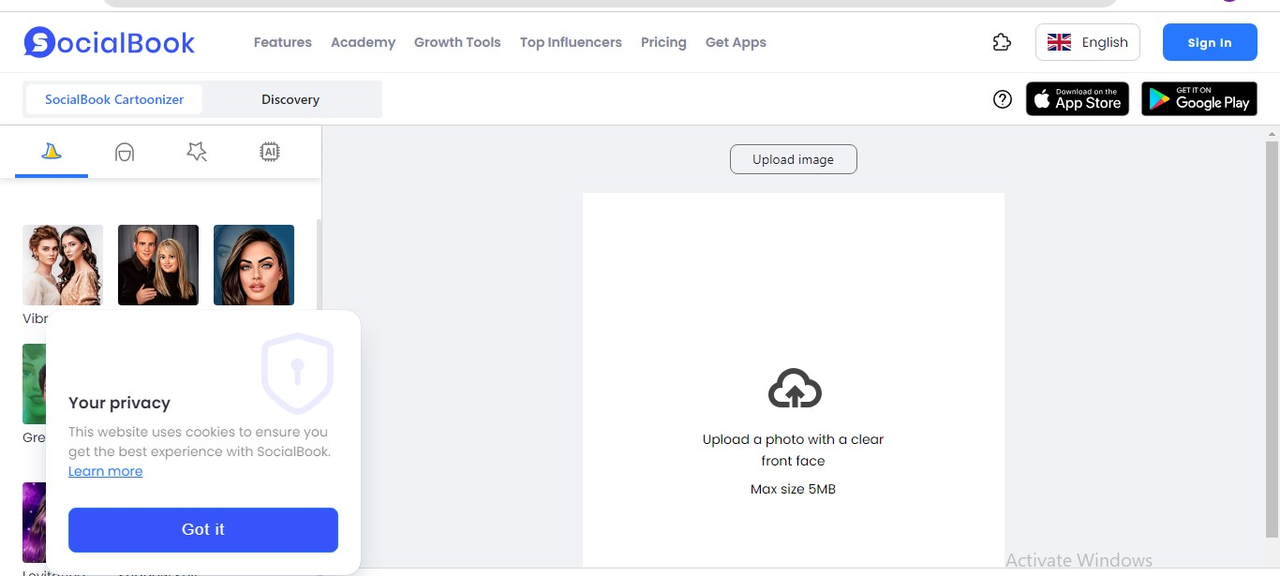Click the extensions puzzle piece icon
Screen dimensions: 1280x576
click(x=1001, y=42)
